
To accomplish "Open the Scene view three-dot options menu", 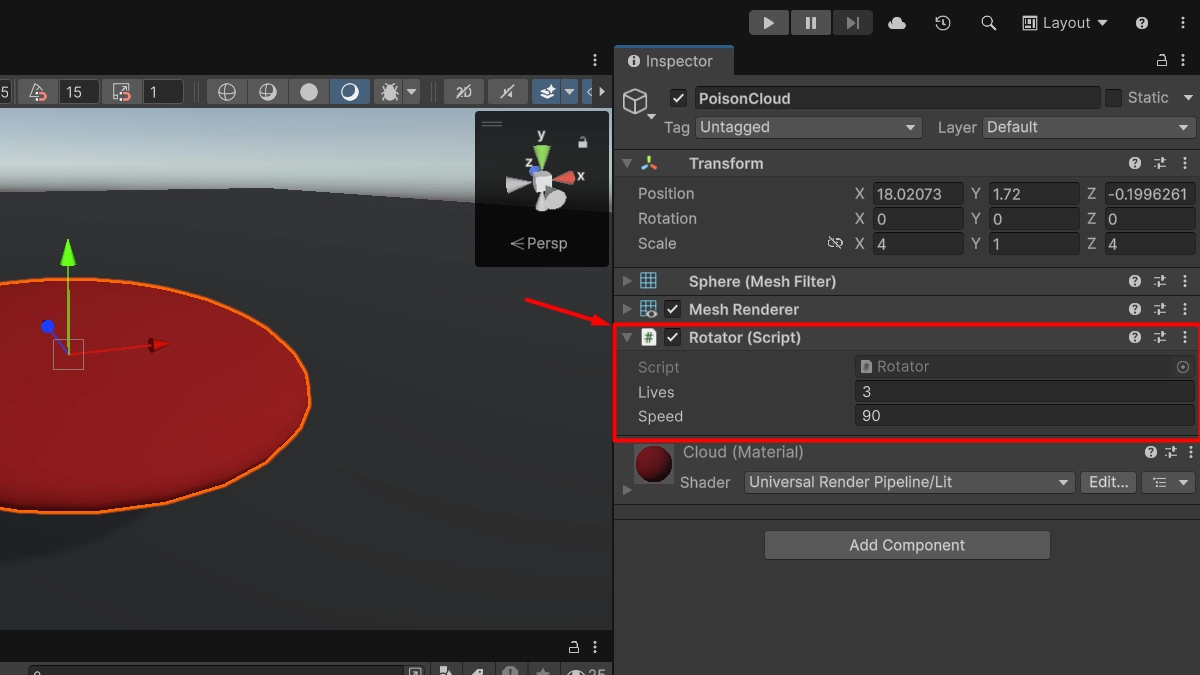I will click(x=595, y=60).
